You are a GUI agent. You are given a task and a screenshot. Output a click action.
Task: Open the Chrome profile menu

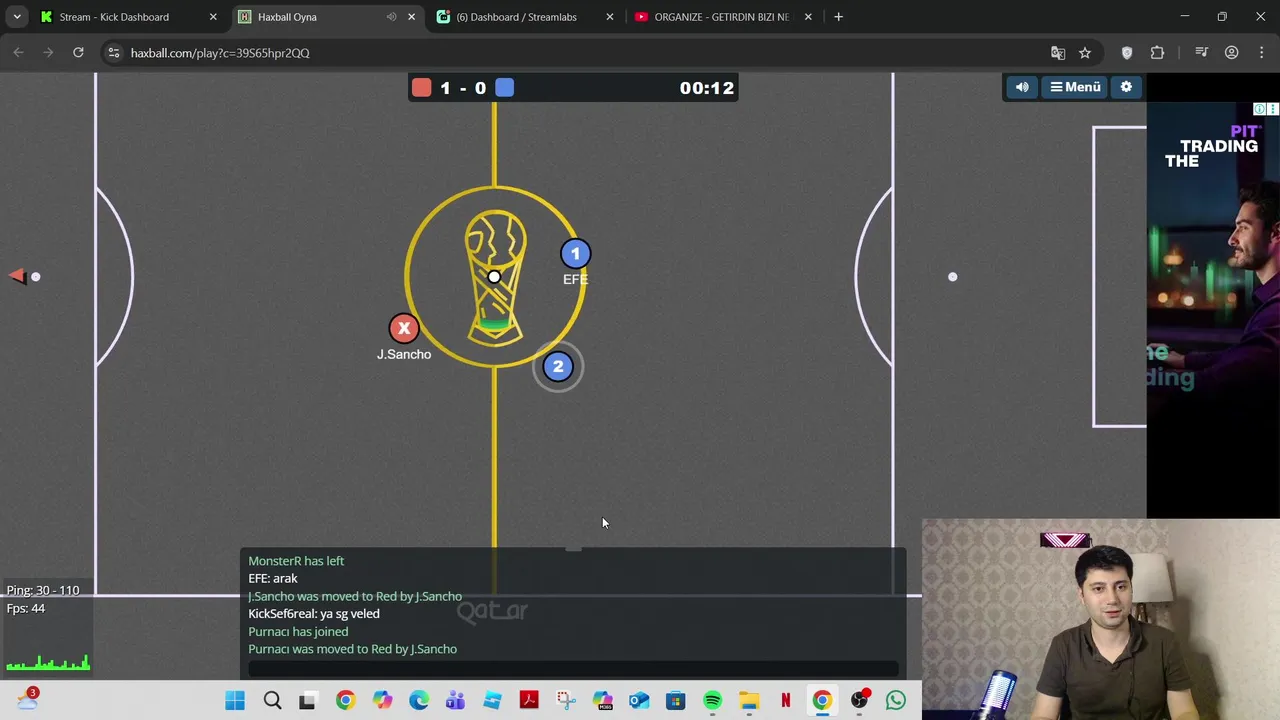1232,53
